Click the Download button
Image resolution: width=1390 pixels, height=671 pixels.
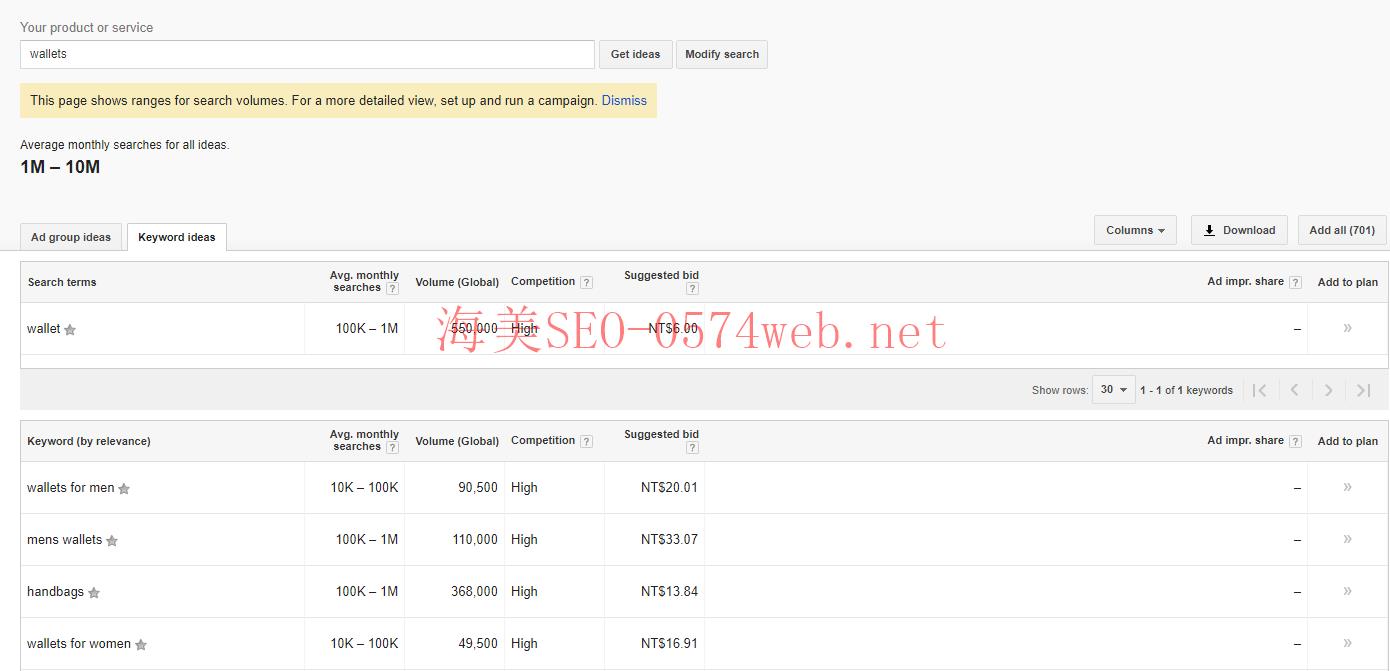coord(1239,230)
